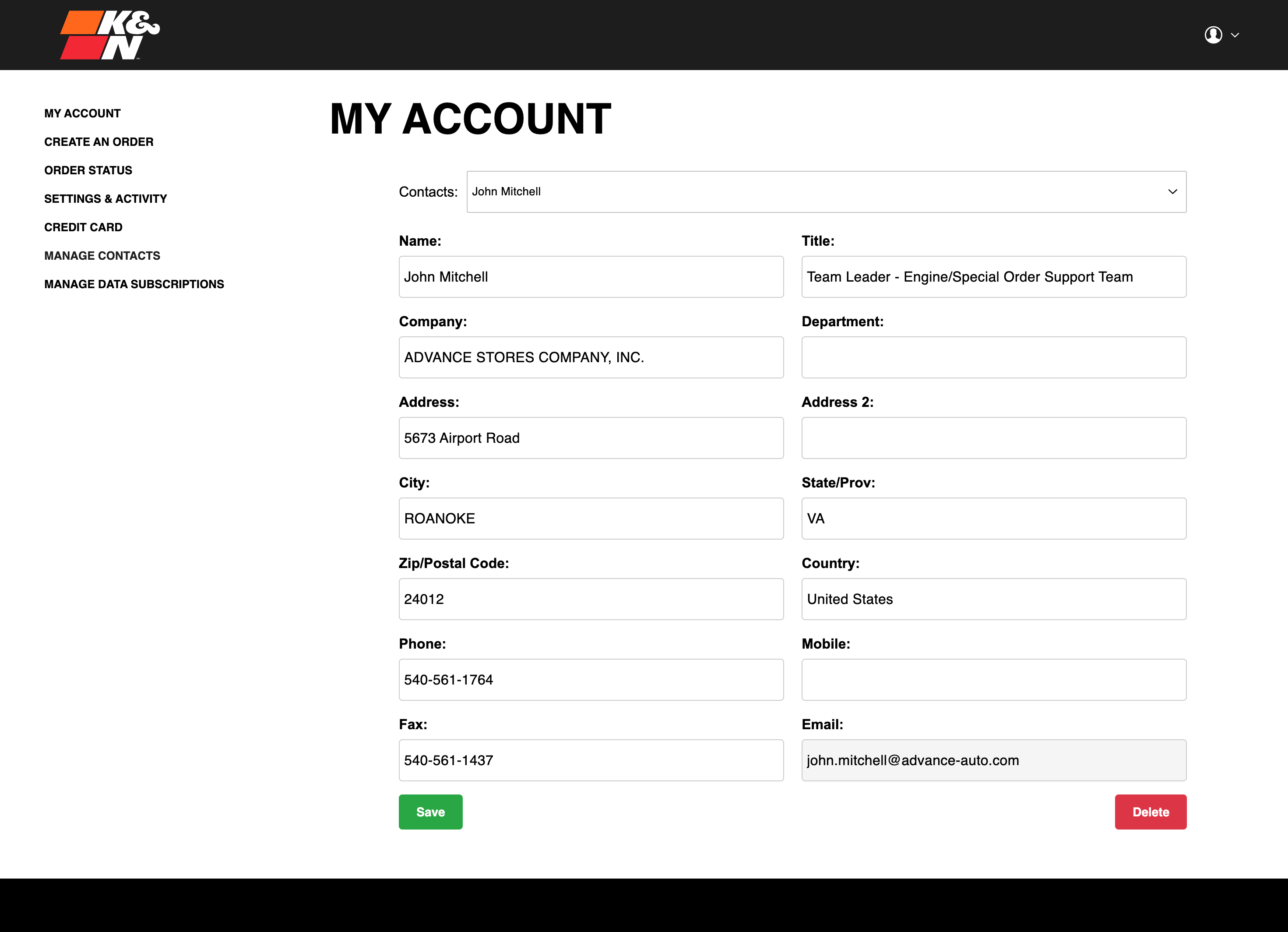Edit the Phone field
Screen dimensions: 1288x932
(591, 680)
